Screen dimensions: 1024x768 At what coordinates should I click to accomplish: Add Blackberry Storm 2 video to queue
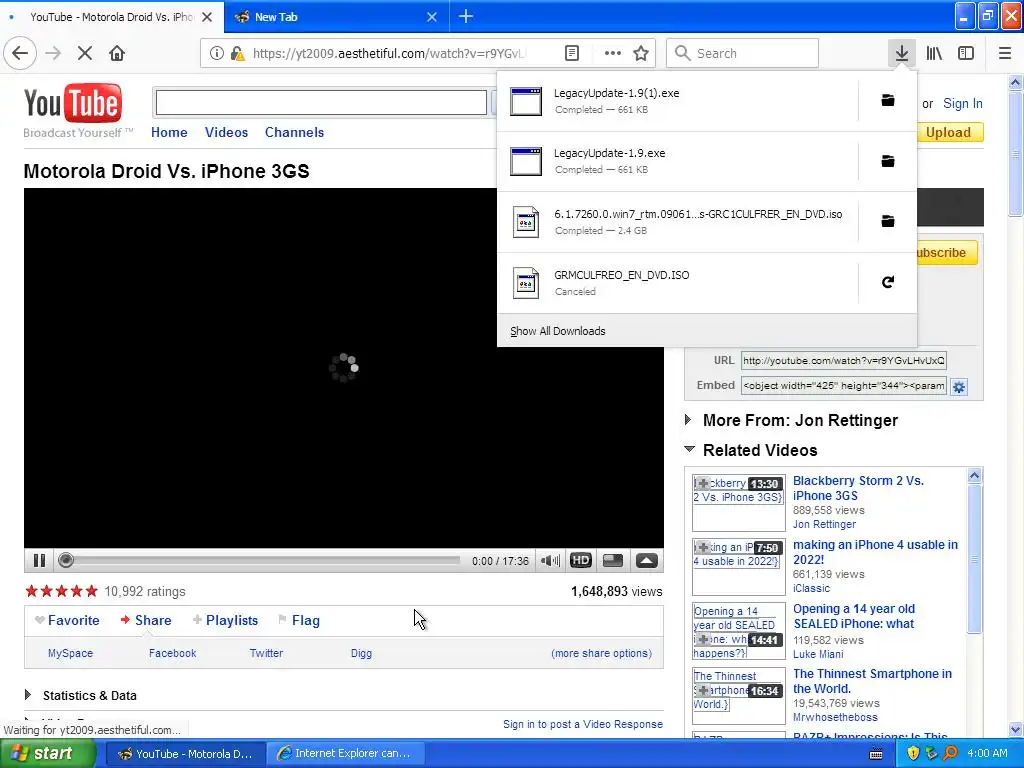(x=702, y=484)
